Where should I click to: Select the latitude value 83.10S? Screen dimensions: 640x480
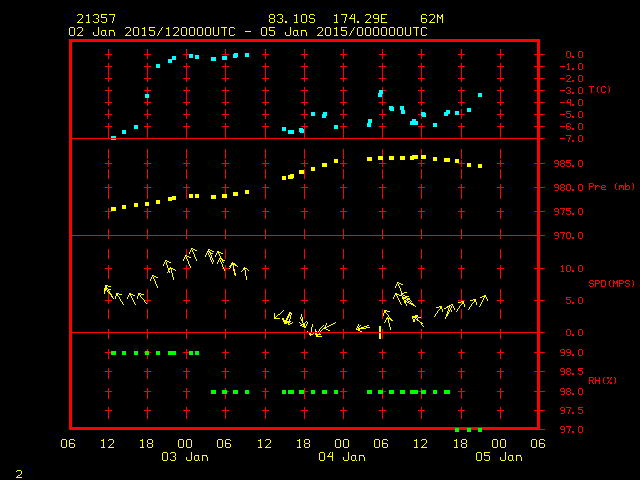(290, 19)
